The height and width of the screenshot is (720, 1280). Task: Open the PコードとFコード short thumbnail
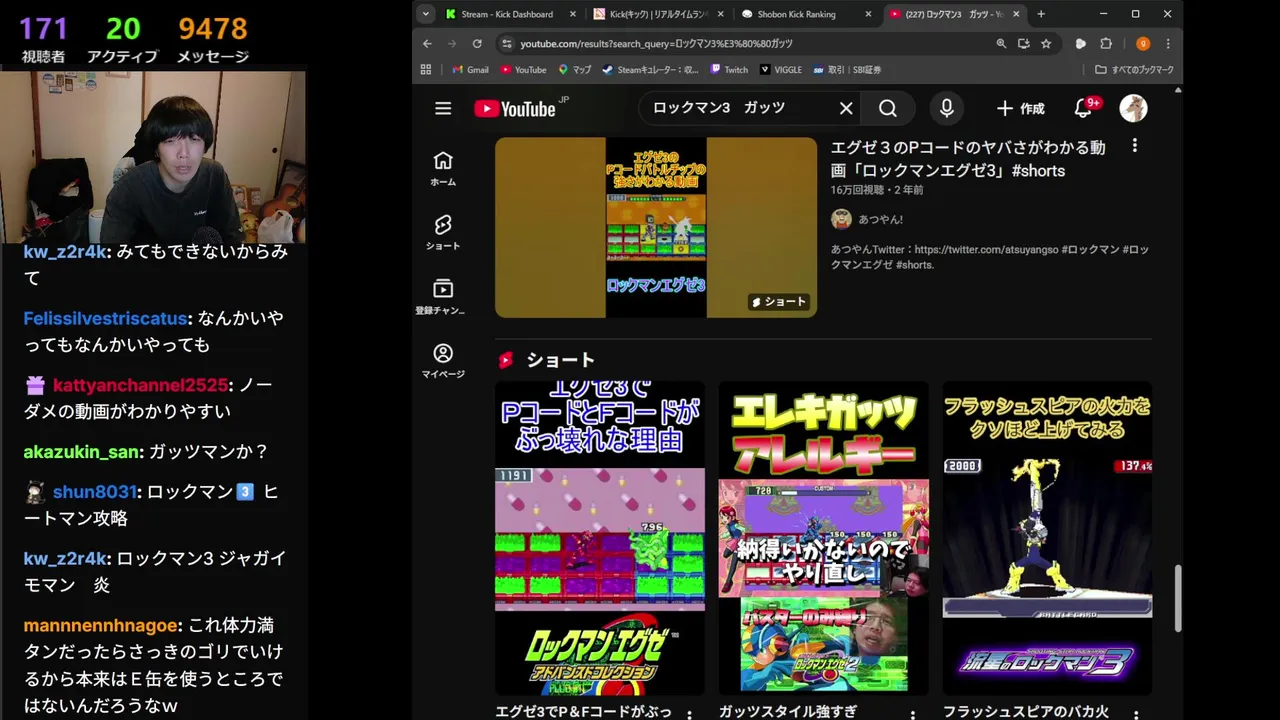click(x=600, y=538)
